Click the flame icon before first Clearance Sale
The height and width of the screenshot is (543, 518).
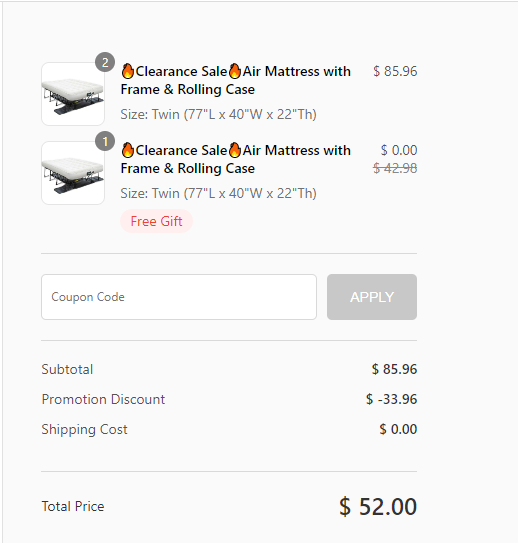click(x=128, y=71)
